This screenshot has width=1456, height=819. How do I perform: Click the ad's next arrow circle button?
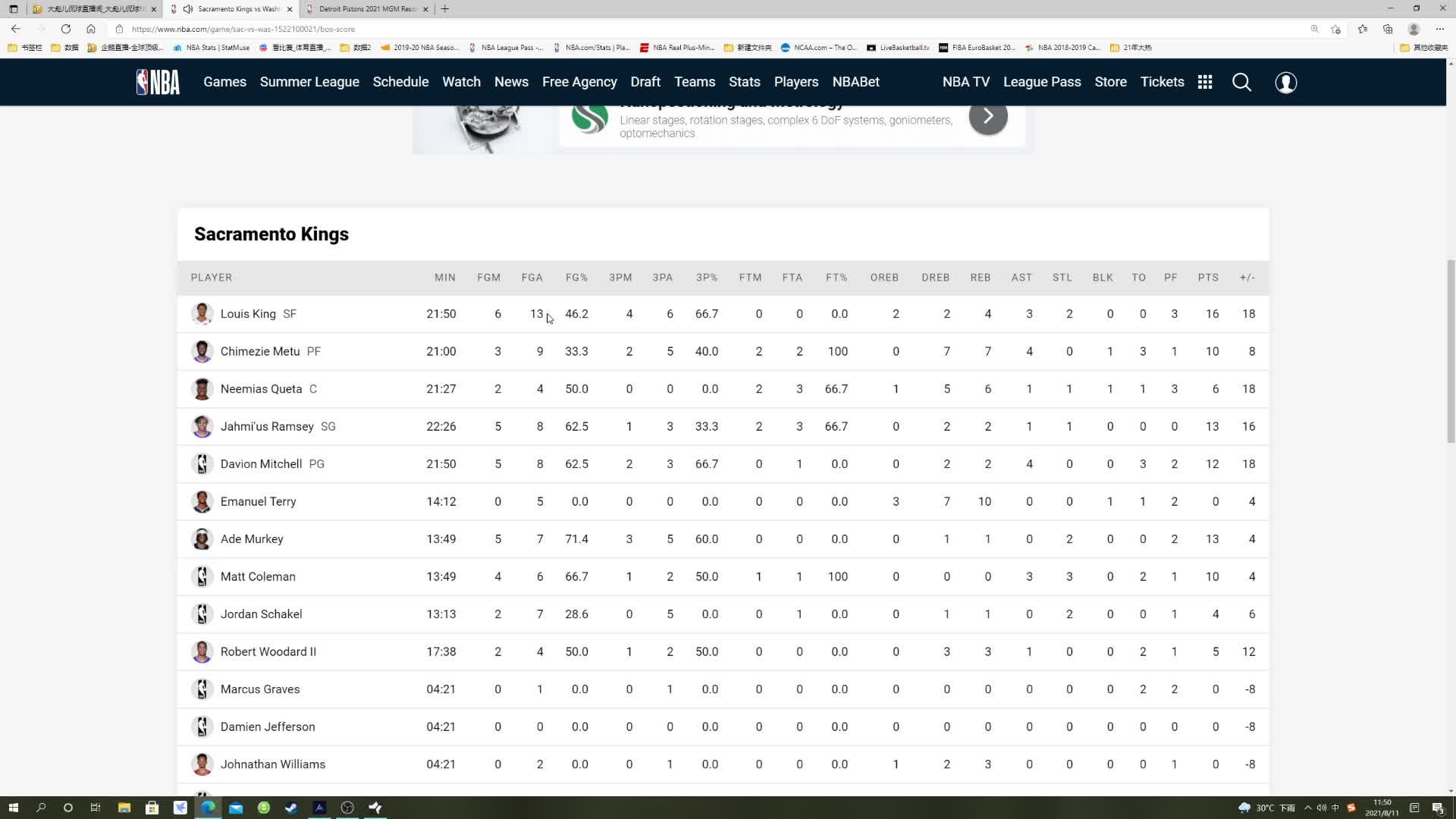click(987, 116)
